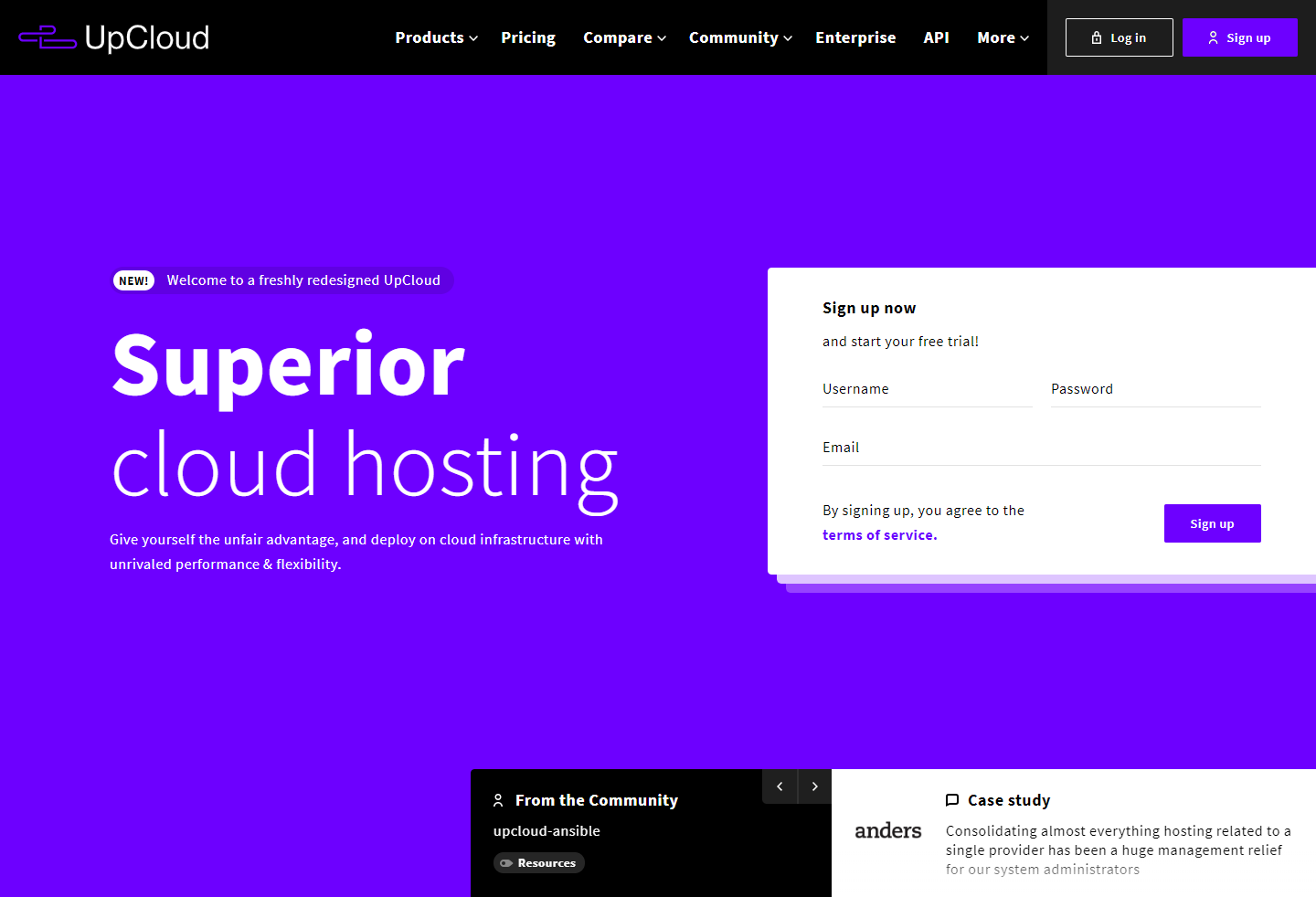
Task: Click the NEW! badge
Action: (x=133, y=280)
